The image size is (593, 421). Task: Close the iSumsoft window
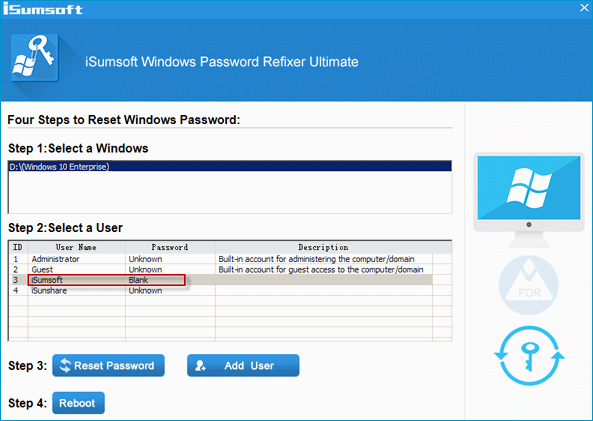tap(584, 8)
